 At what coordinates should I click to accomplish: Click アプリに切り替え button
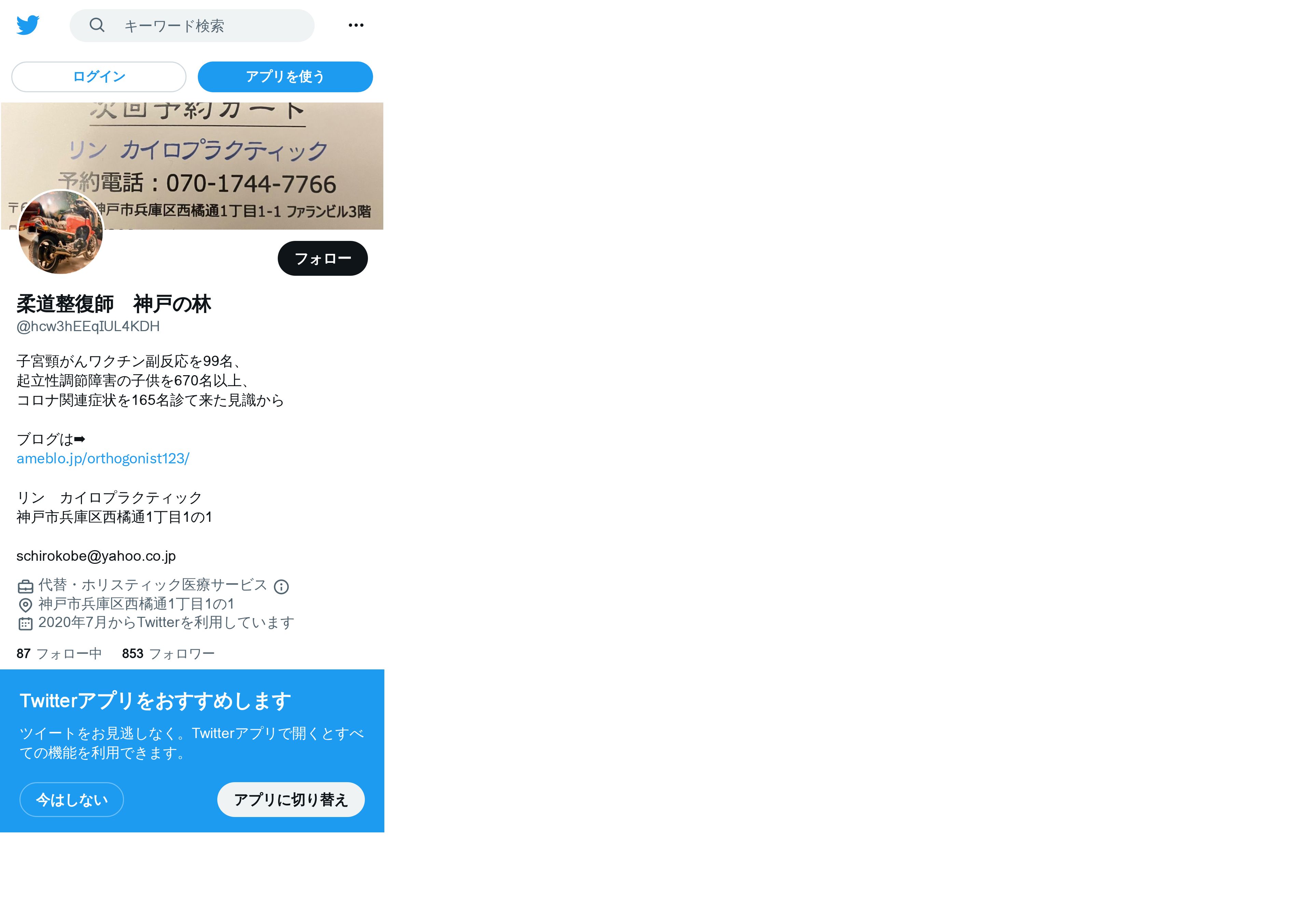click(x=290, y=799)
